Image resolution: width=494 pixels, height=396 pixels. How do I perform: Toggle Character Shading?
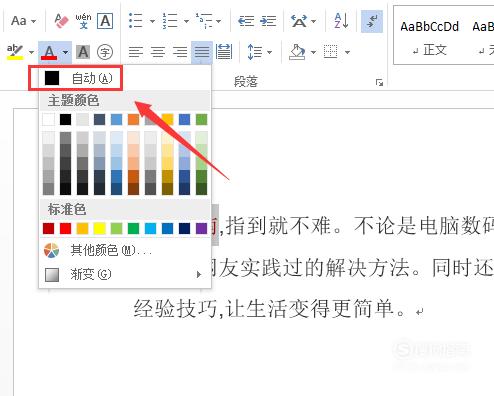click(x=83, y=52)
